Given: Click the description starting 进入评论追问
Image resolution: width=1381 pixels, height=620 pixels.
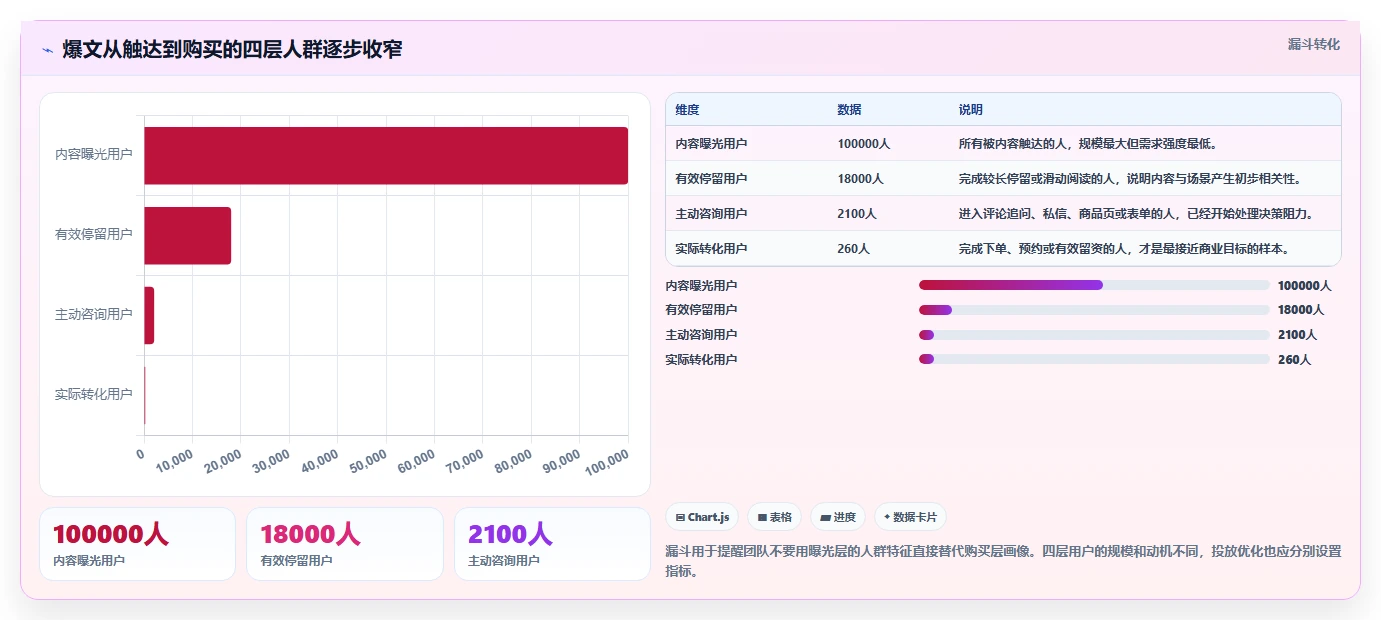Looking at the screenshot, I should pos(1135,214).
